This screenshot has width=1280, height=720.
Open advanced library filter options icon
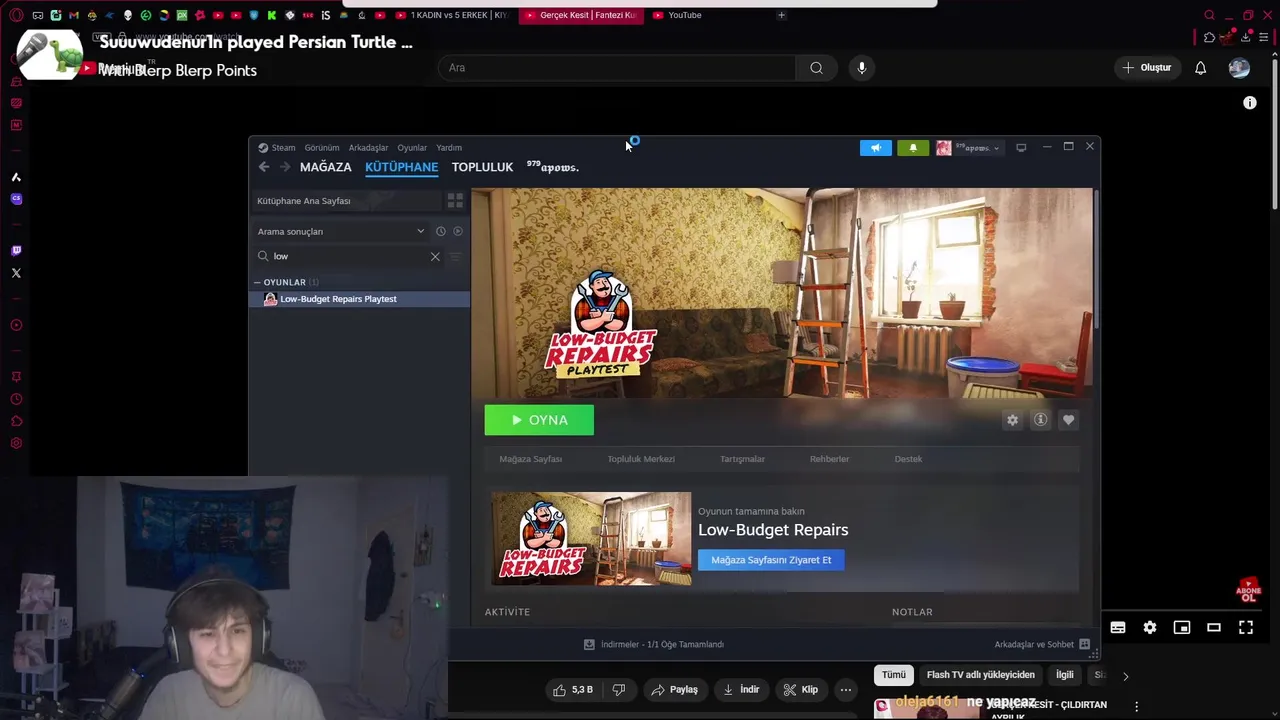click(x=455, y=257)
